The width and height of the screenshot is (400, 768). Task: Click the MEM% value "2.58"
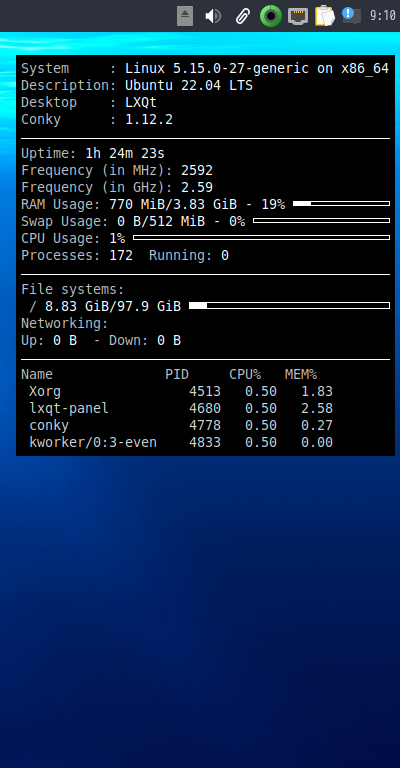[317, 408]
